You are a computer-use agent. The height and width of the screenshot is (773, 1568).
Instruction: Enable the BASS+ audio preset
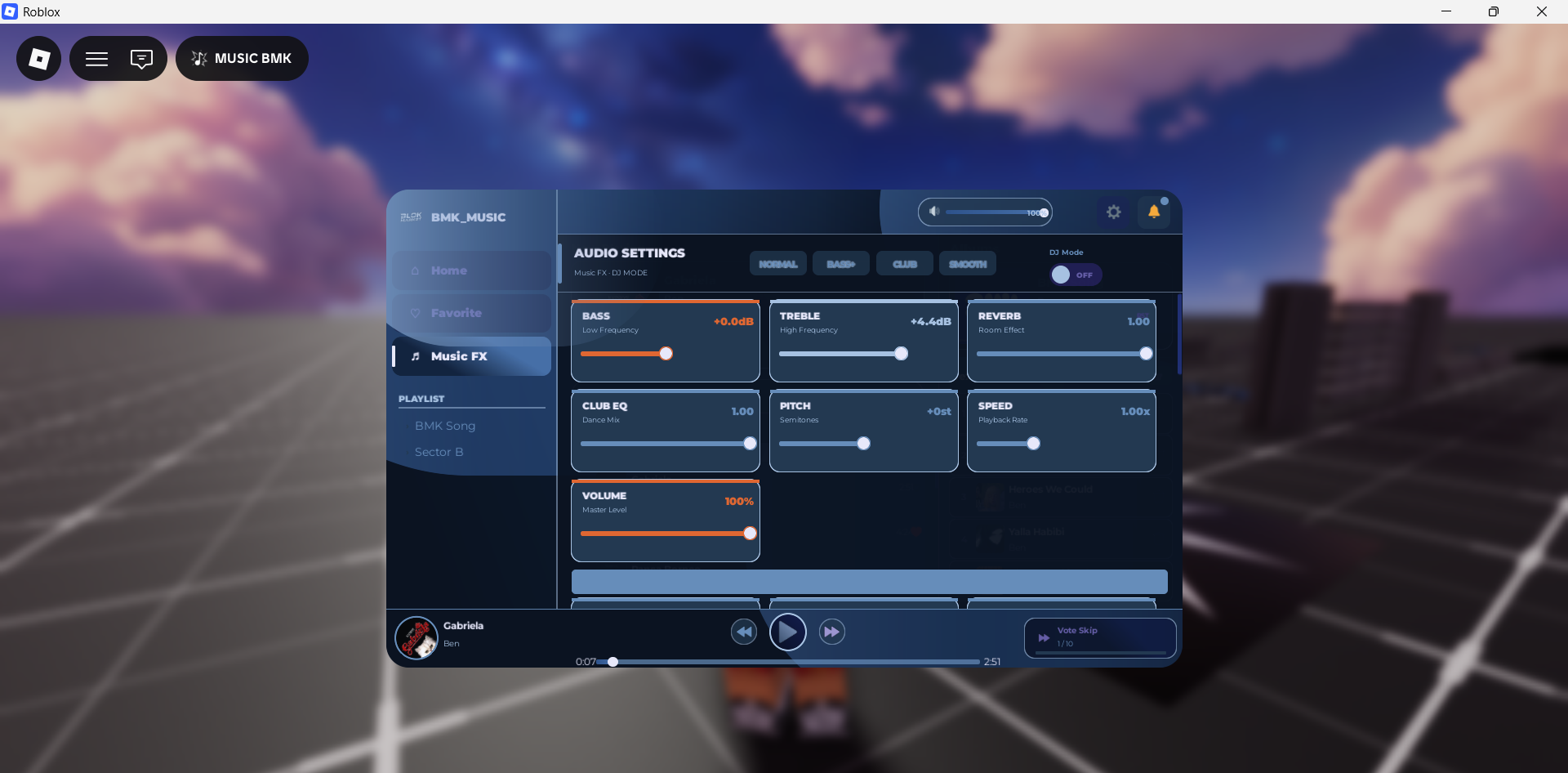(840, 263)
